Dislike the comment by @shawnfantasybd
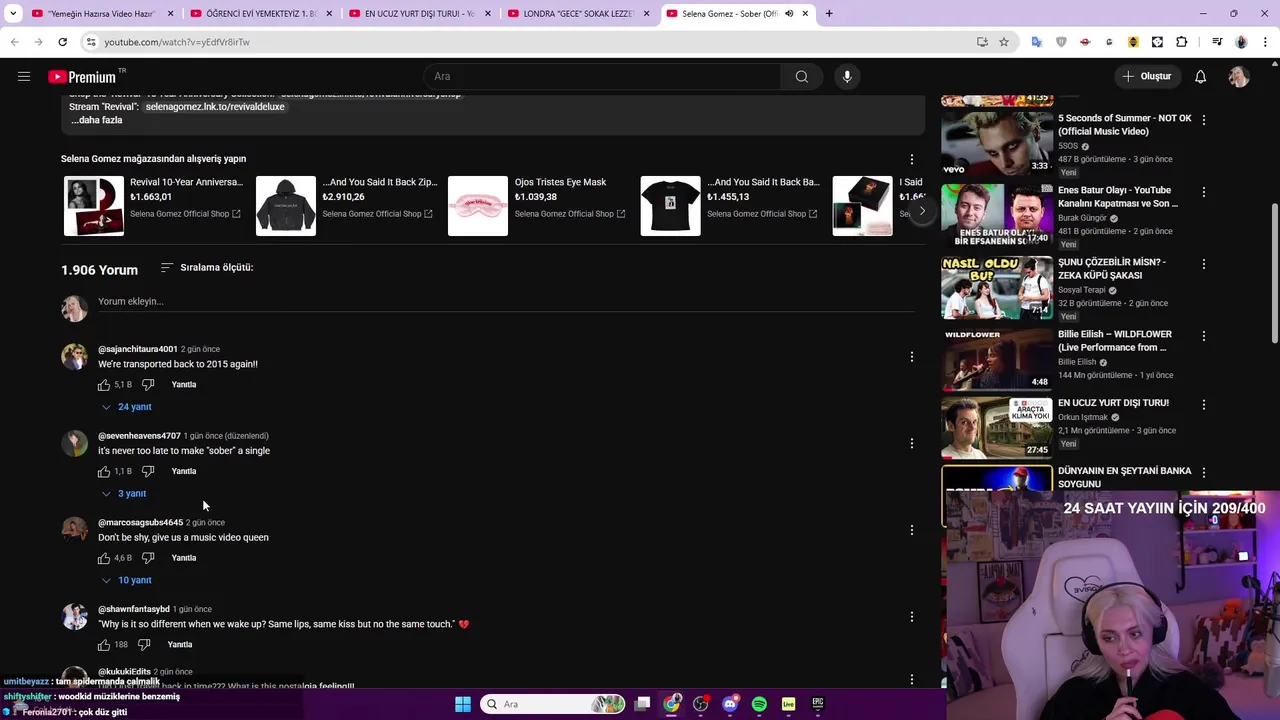This screenshot has width=1280, height=720. 144,645
